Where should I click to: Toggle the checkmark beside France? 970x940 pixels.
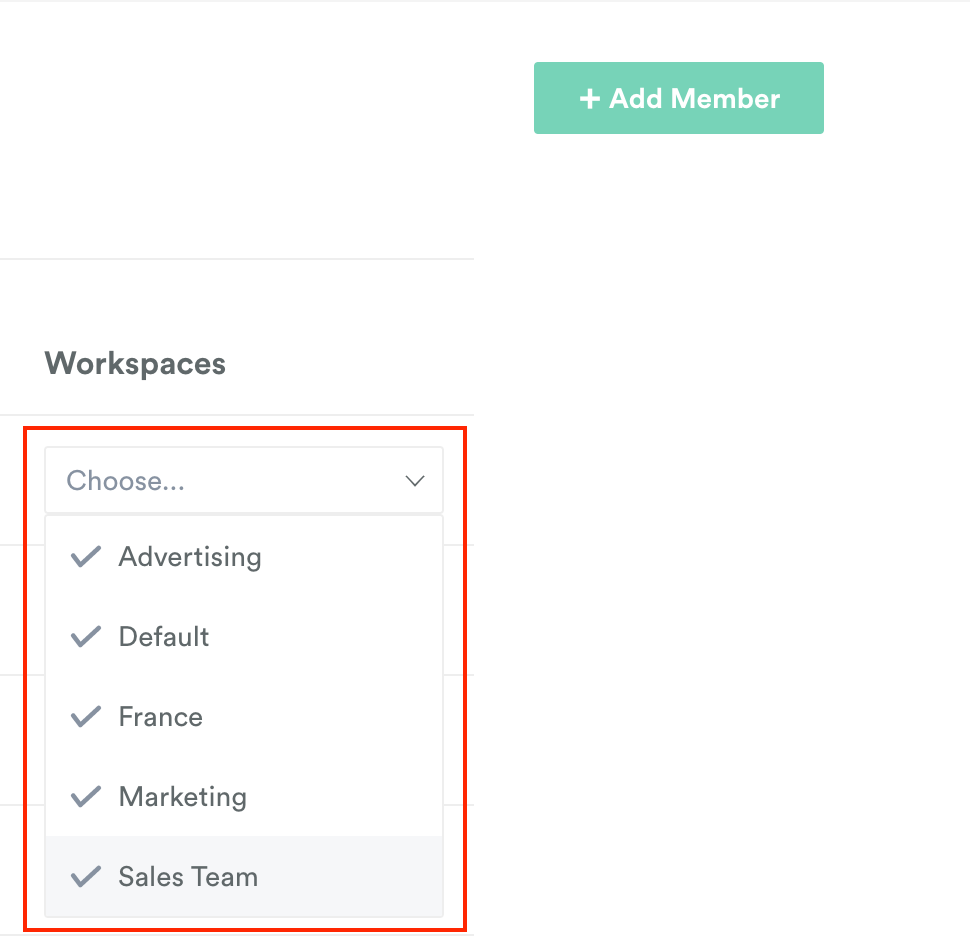85,717
